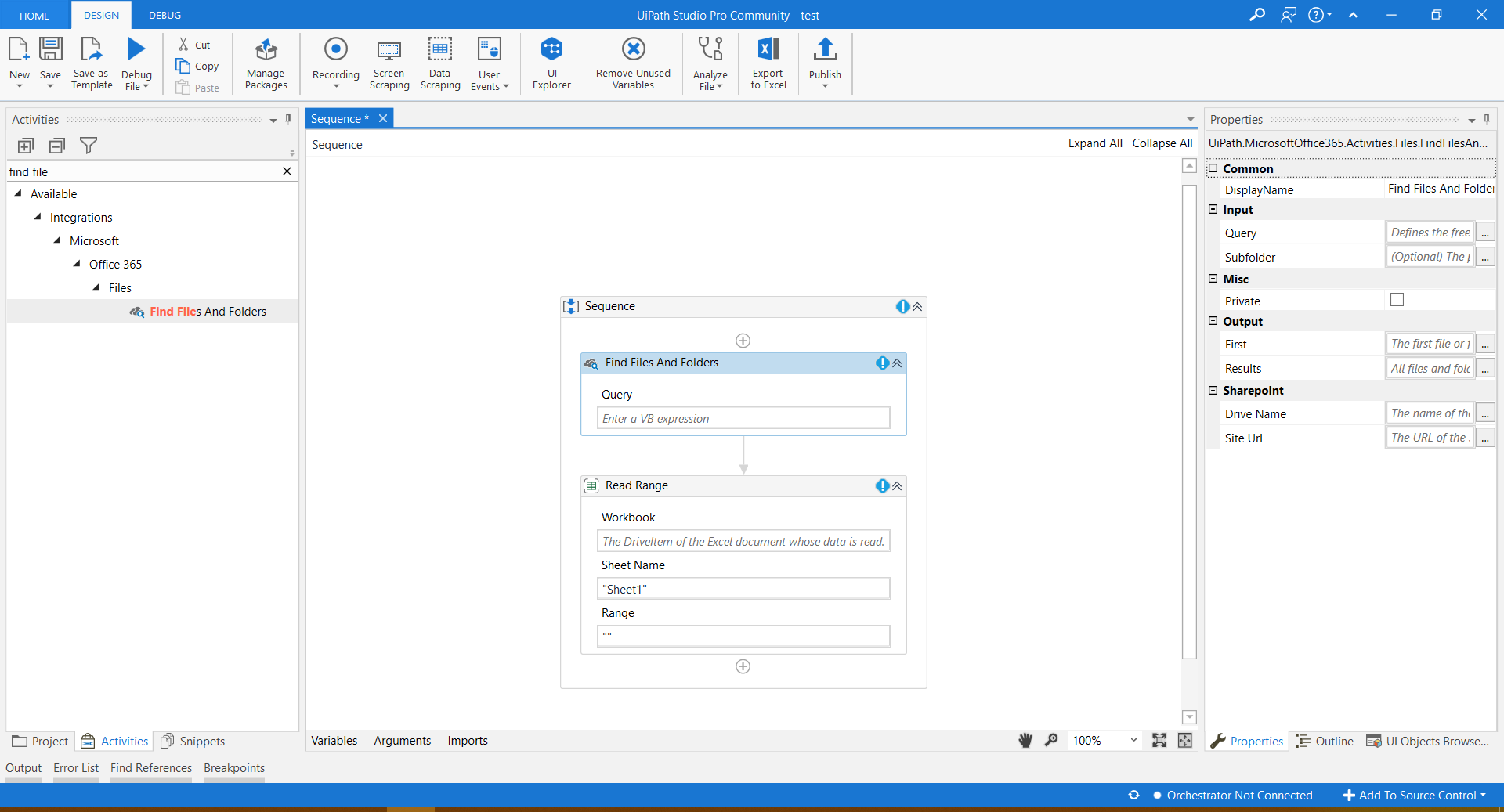Click the Sheet Name input field
Image resolution: width=1504 pixels, height=812 pixels.
pyautogui.click(x=743, y=589)
